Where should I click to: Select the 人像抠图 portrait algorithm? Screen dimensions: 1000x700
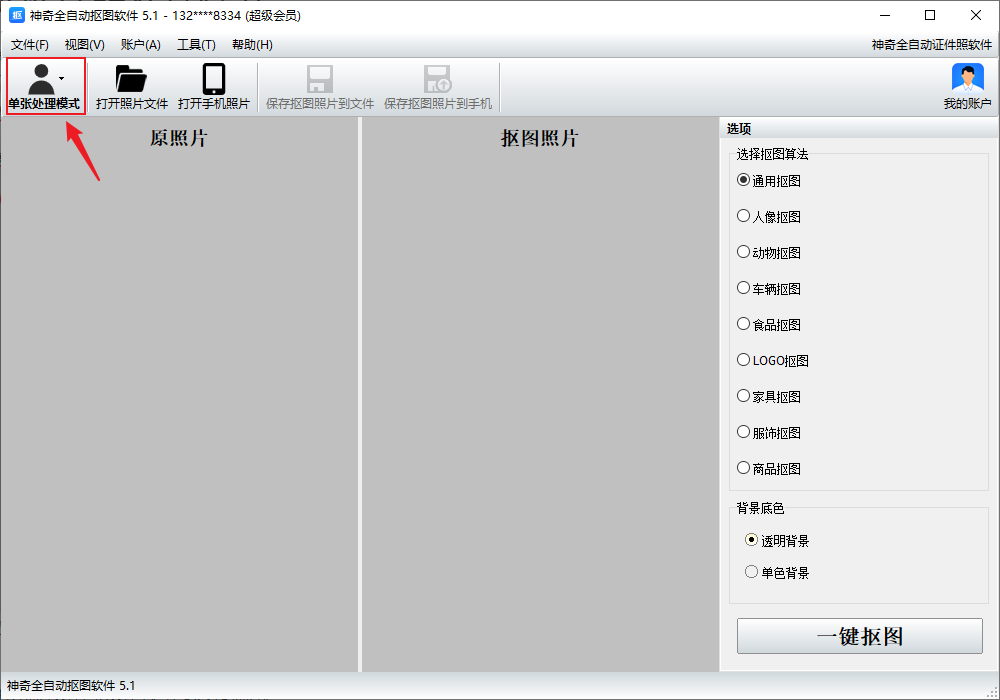click(x=743, y=216)
